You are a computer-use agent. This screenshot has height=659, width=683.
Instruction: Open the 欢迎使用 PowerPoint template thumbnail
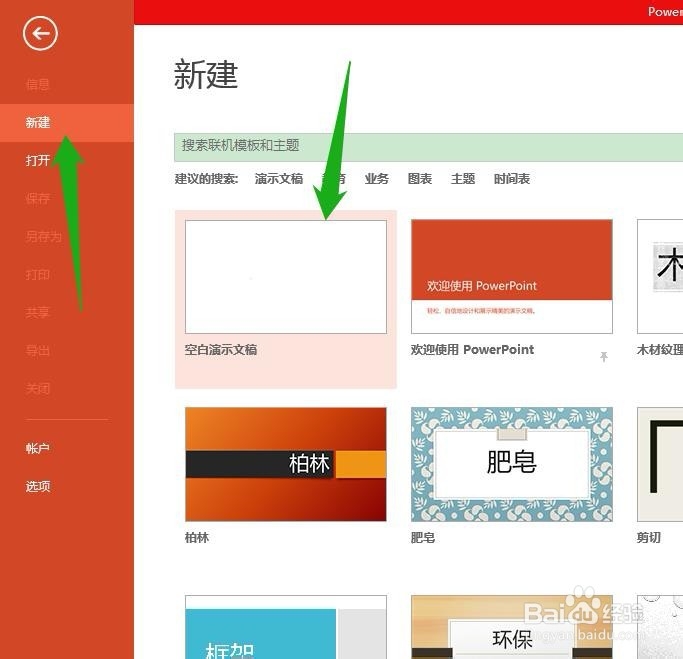512,277
